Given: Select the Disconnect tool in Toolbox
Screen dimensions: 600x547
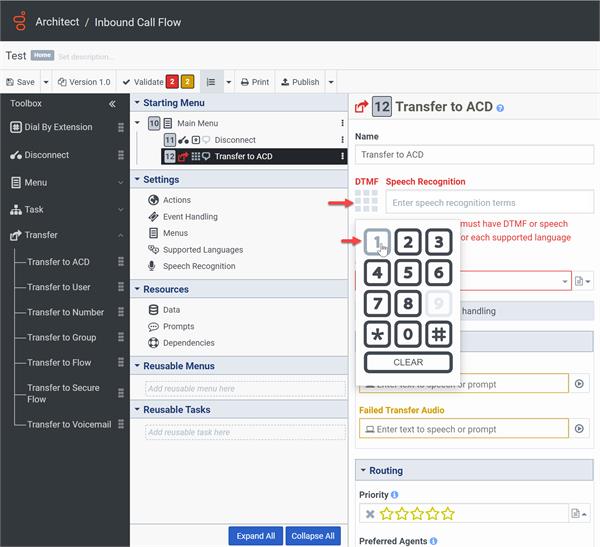Looking at the screenshot, I should (40, 155).
